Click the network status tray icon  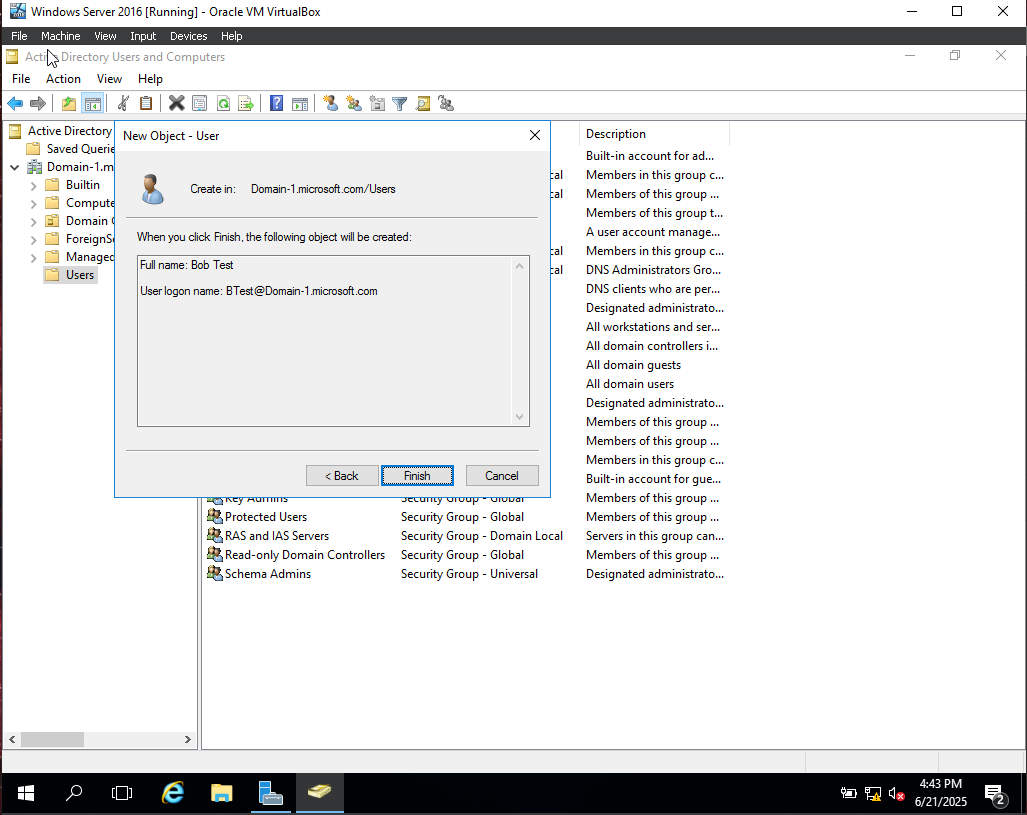(872, 794)
